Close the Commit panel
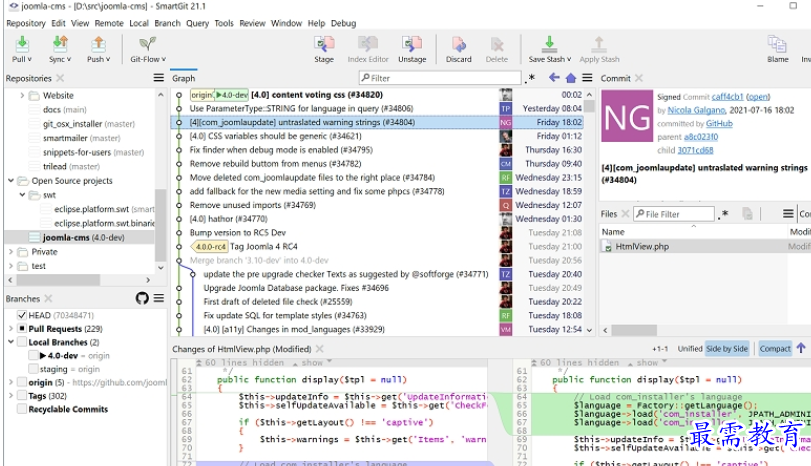Screen dimensions: 811x466 point(639,78)
